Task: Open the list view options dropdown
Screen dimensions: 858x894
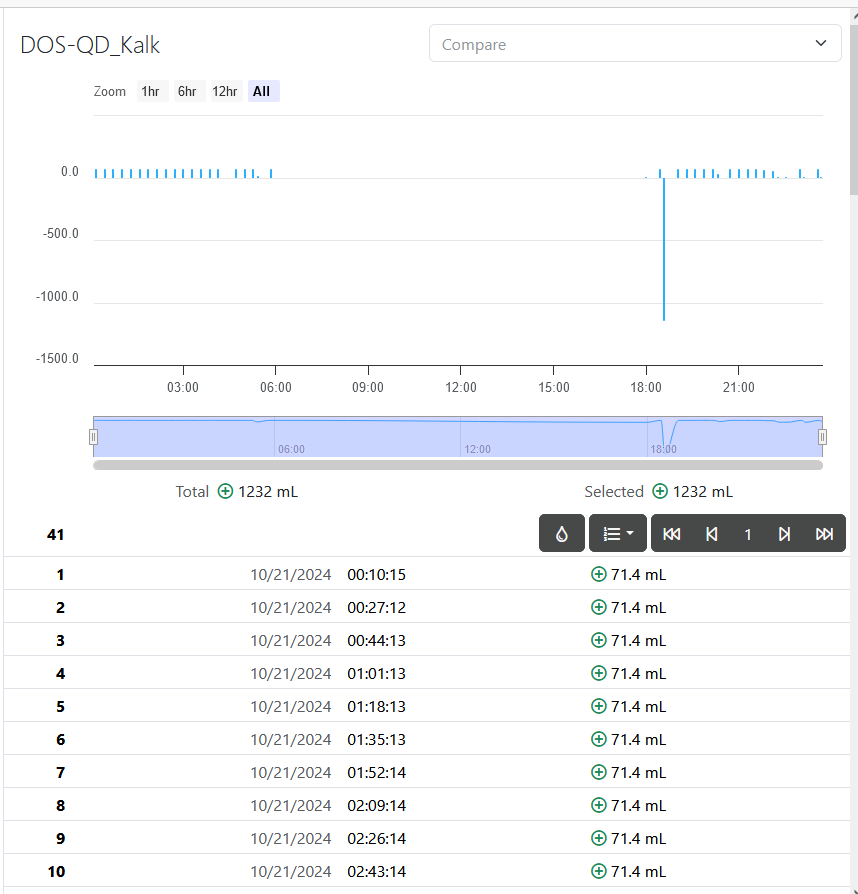Action: (x=618, y=534)
